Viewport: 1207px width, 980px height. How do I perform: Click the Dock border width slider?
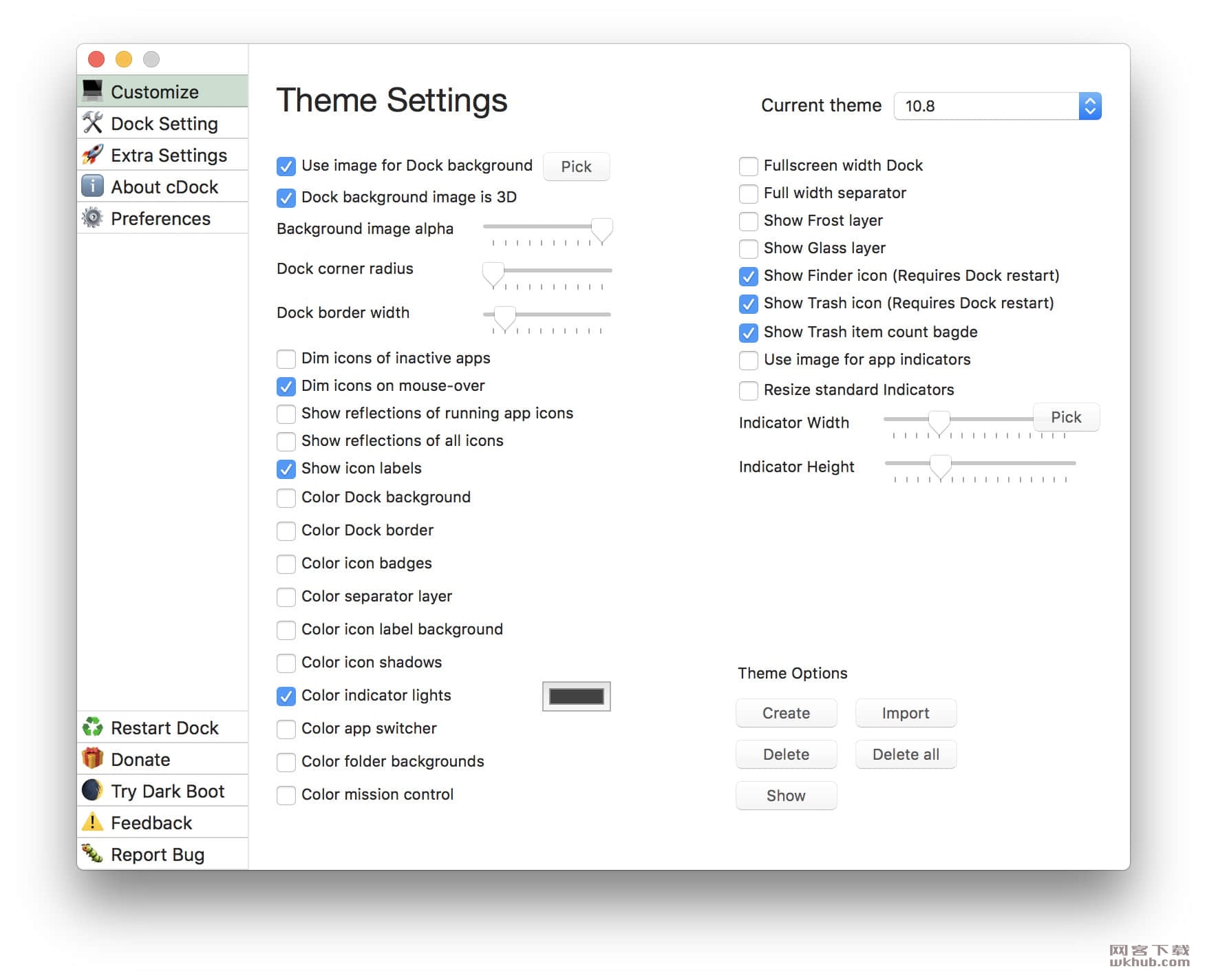pyautogui.click(x=548, y=319)
